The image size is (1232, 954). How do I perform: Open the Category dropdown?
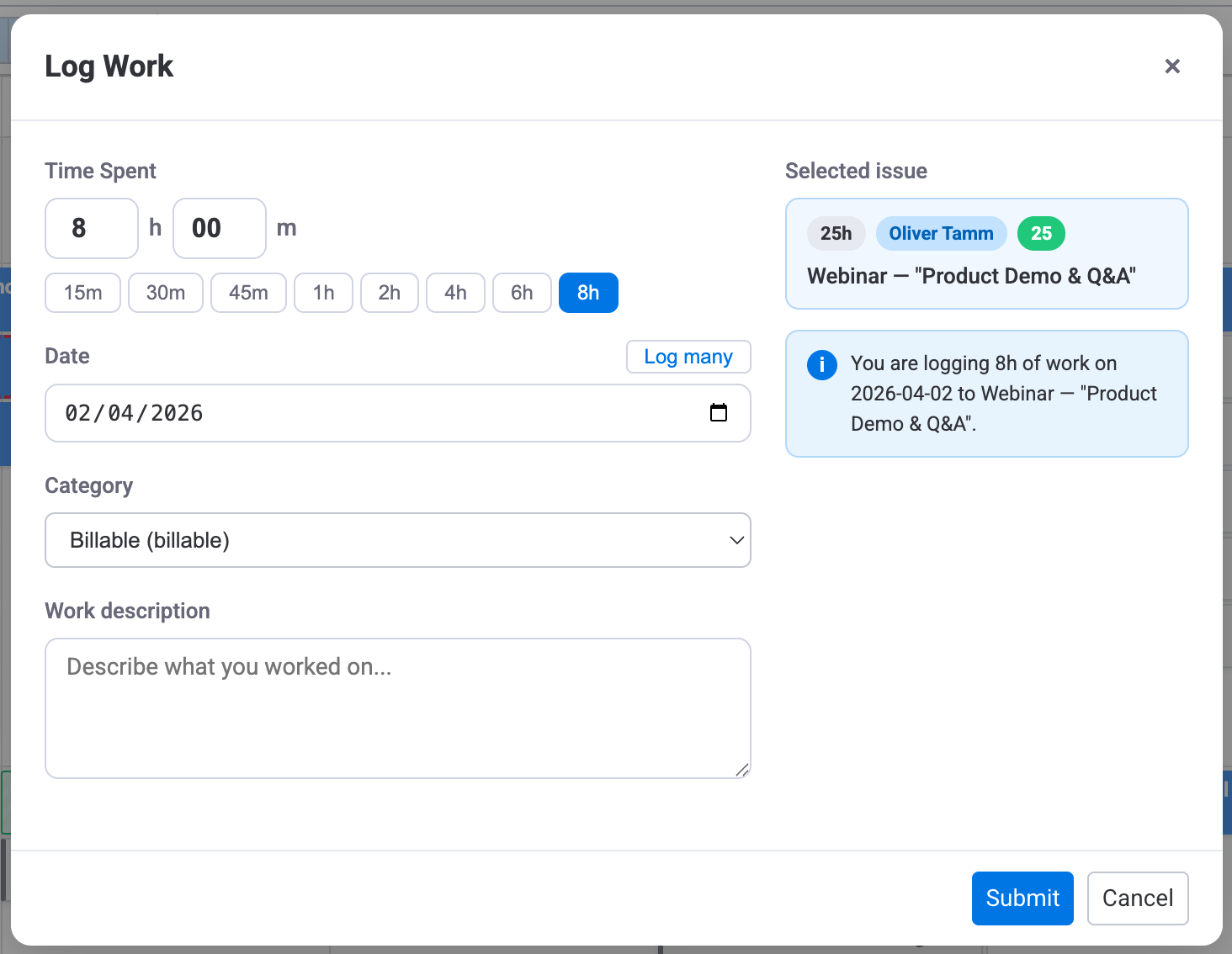pos(397,540)
